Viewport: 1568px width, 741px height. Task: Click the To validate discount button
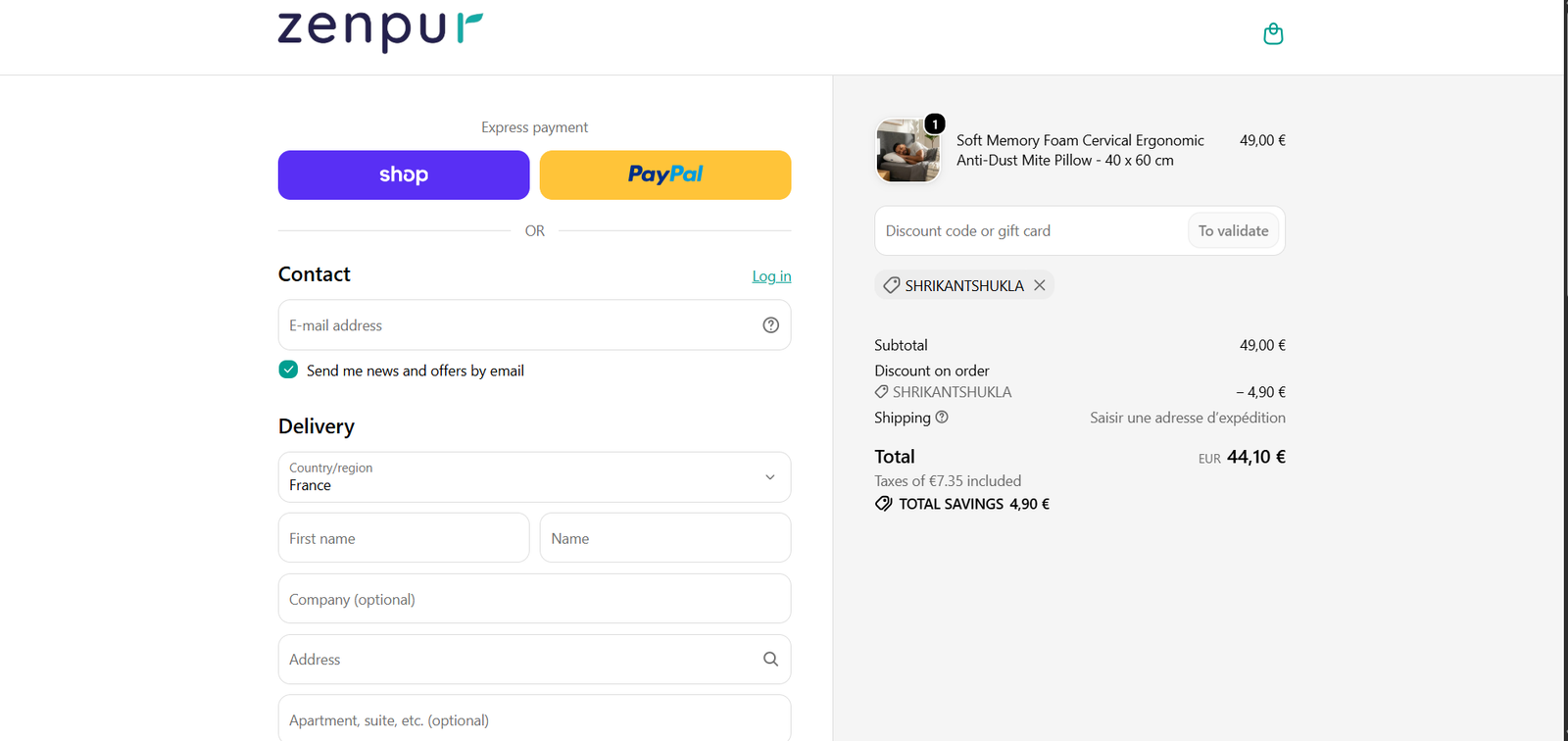tap(1233, 231)
